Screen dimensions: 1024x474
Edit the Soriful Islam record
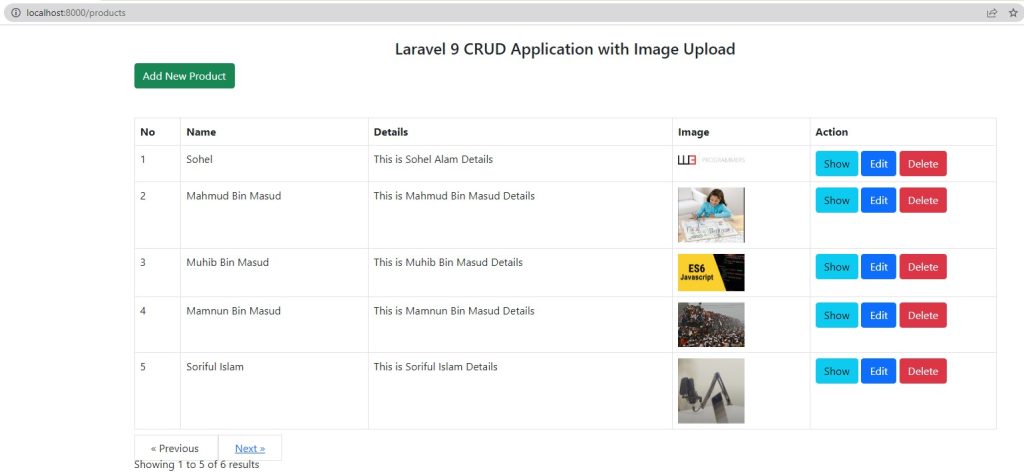click(878, 371)
